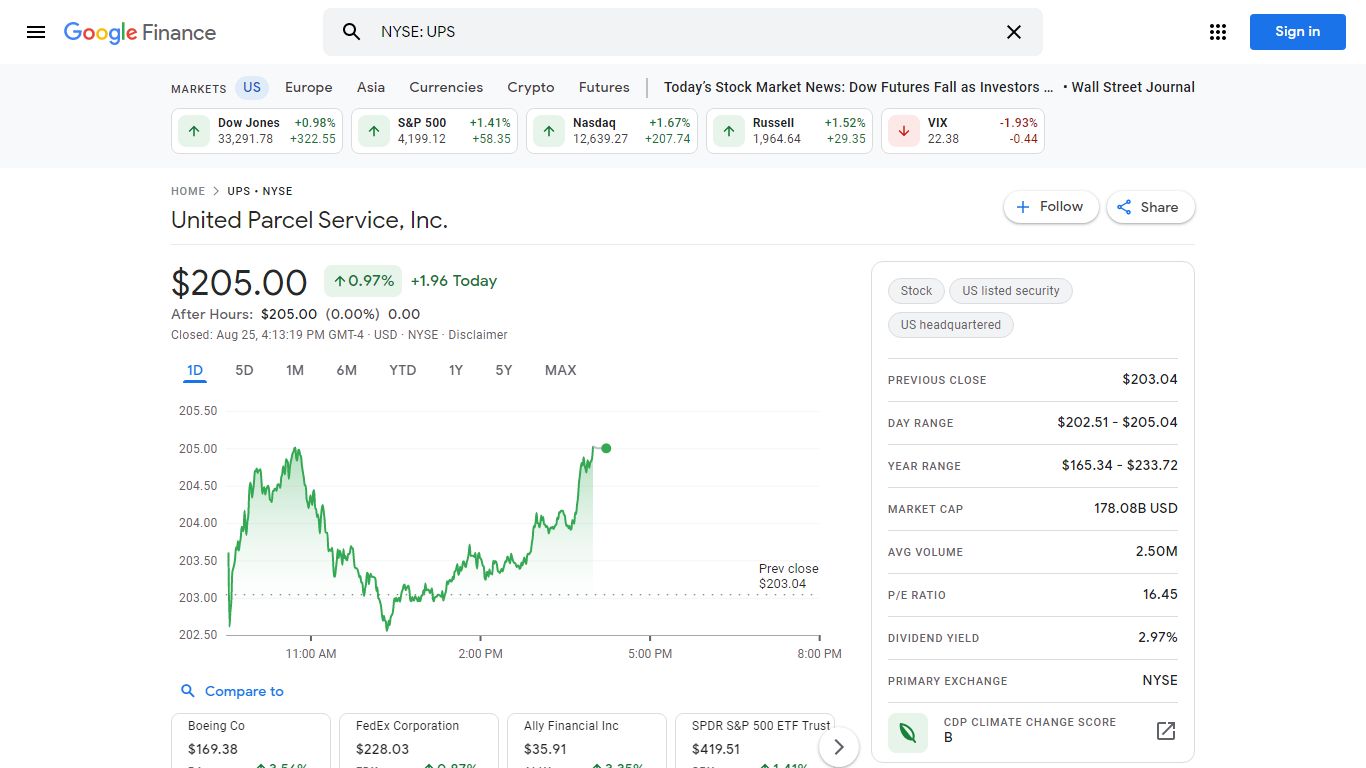The image size is (1366, 768).
Task: Click the Prev close $203.04 chart label
Action: (788, 576)
